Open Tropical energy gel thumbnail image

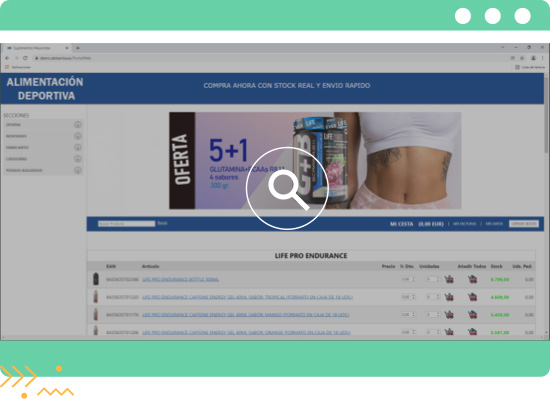tap(95, 297)
